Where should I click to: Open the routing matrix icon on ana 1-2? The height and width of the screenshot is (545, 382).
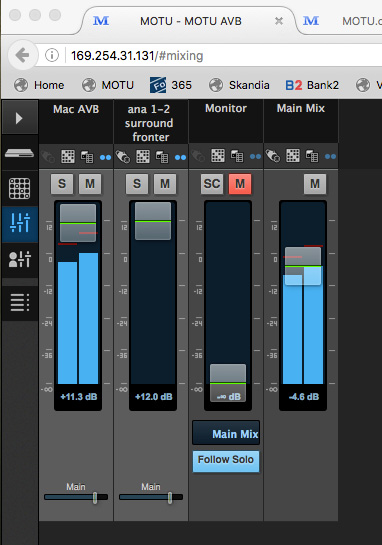pos(143,157)
